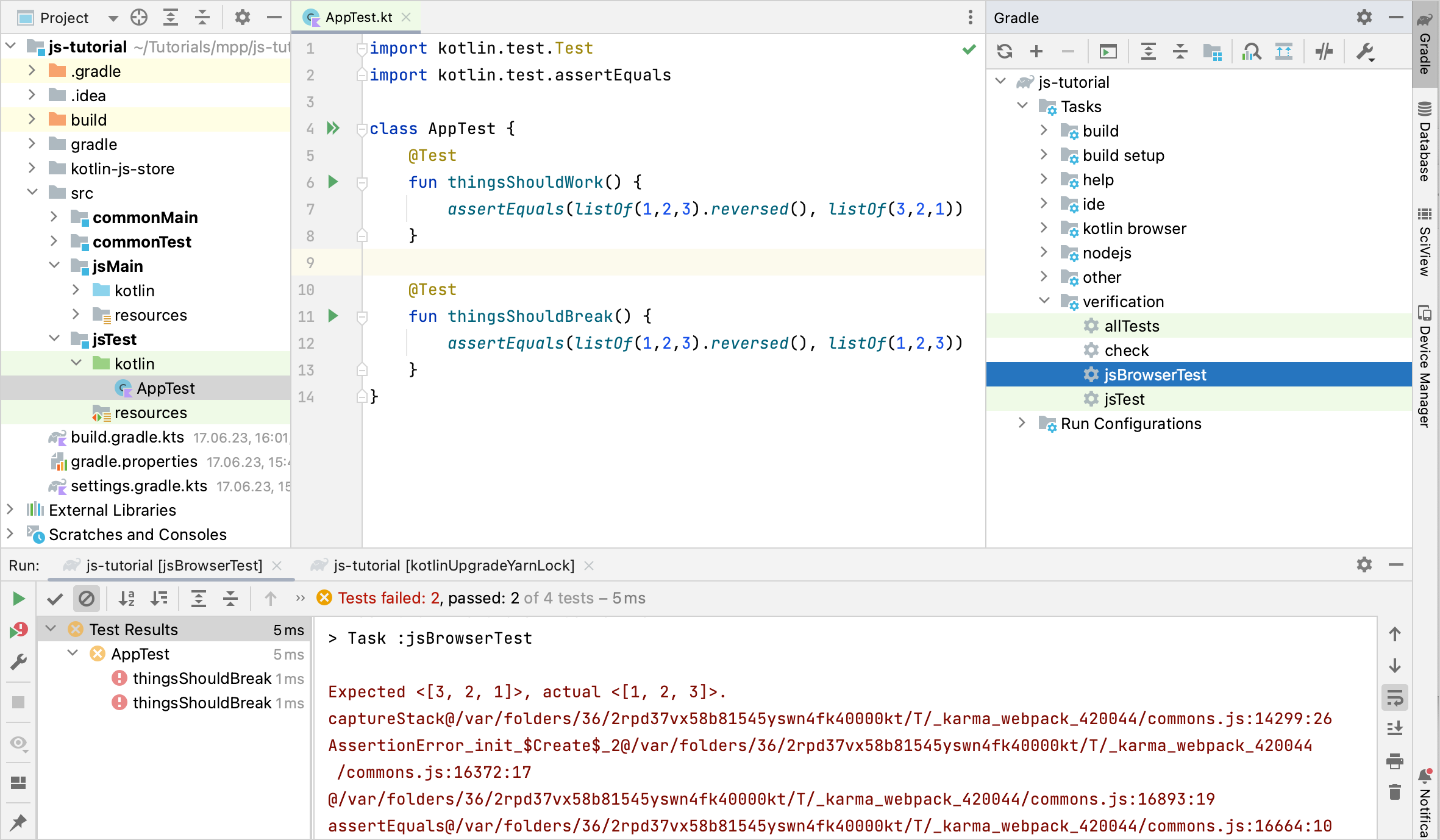This screenshot has width=1440, height=840.
Task: Click the Gradle add project plus icon
Action: 1036,52
